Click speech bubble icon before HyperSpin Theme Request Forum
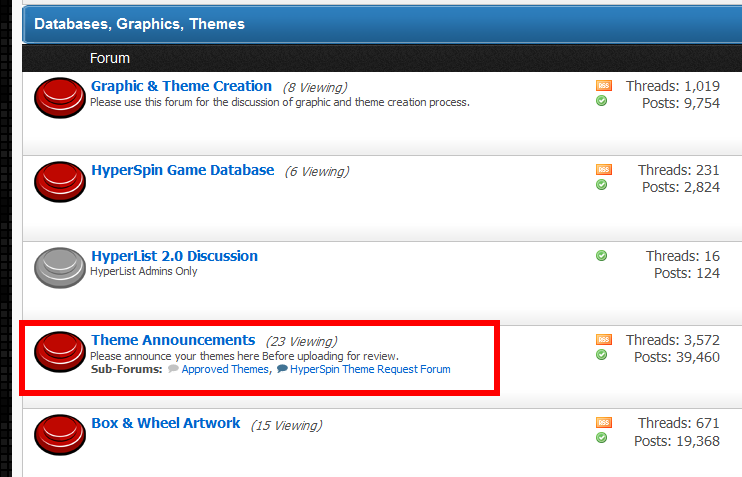Image resolution: width=742 pixels, height=477 pixels. [x=282, y=369]
